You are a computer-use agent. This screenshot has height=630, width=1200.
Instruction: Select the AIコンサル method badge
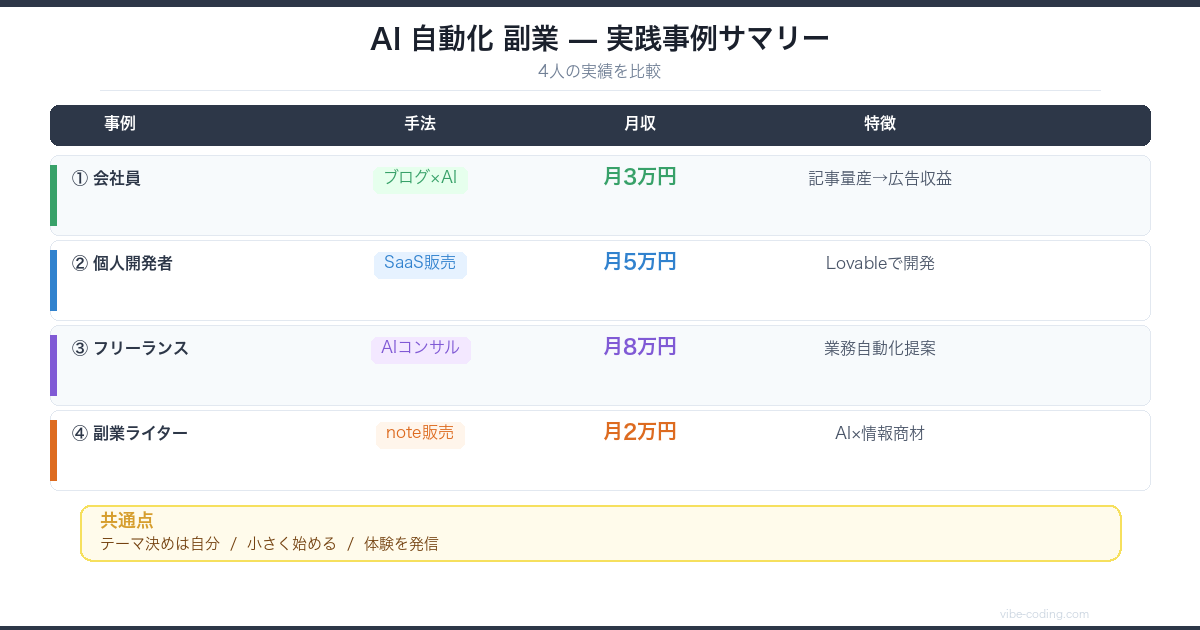click(420, 348)
